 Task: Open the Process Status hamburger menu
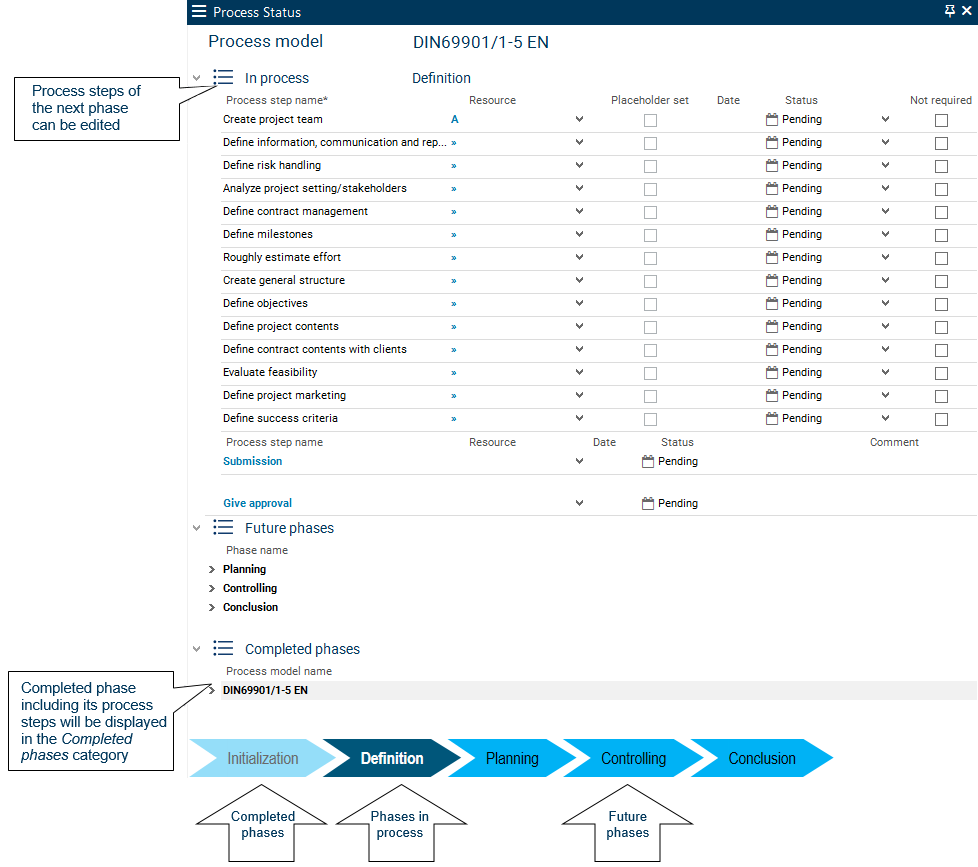pyautogui.click(x=199, y=12)
